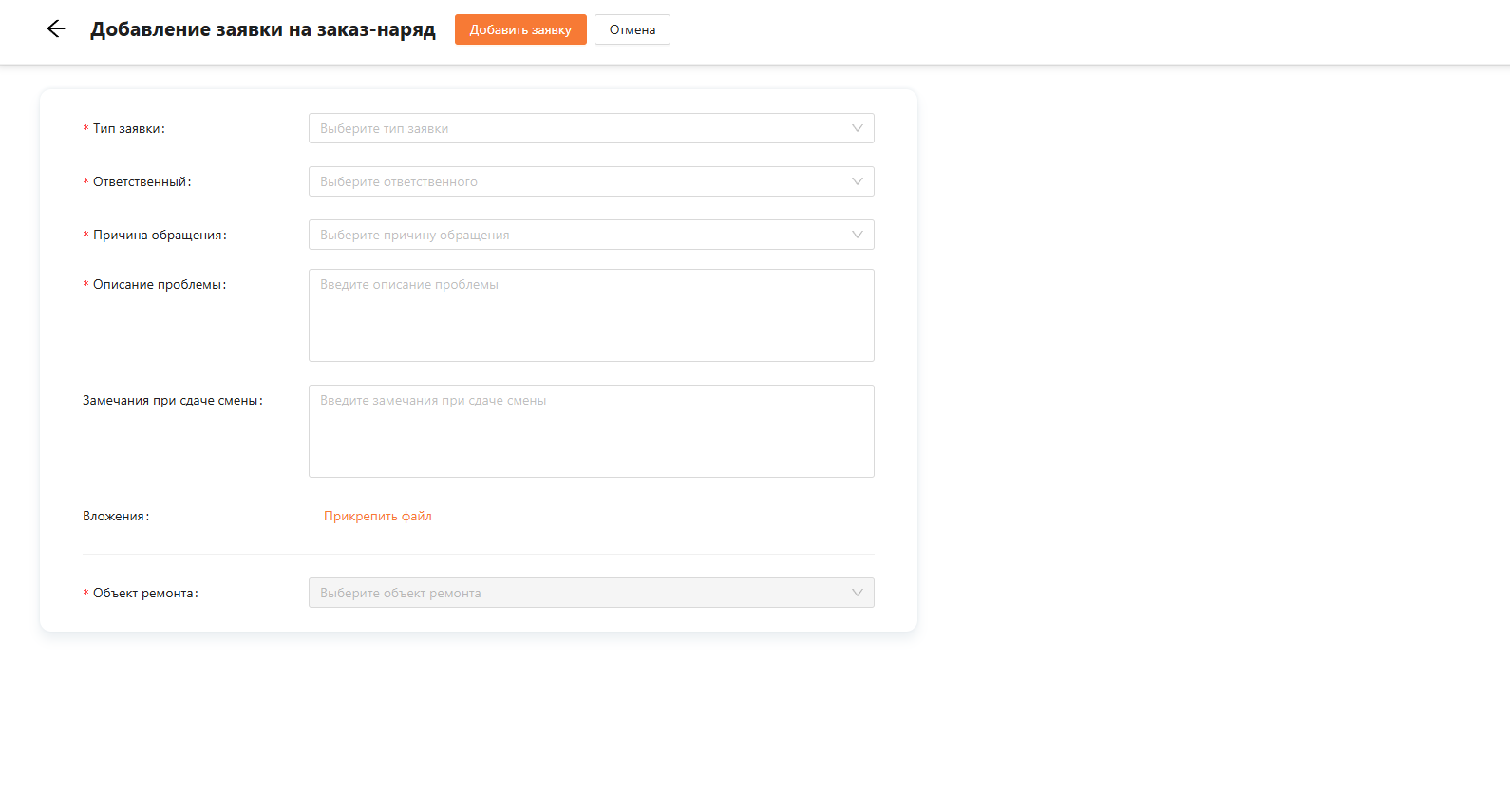Viewport: 1510px width, 812px height.
Task: Expand the «Выберите ответственного» dropdown
Action: click(579, 181)
